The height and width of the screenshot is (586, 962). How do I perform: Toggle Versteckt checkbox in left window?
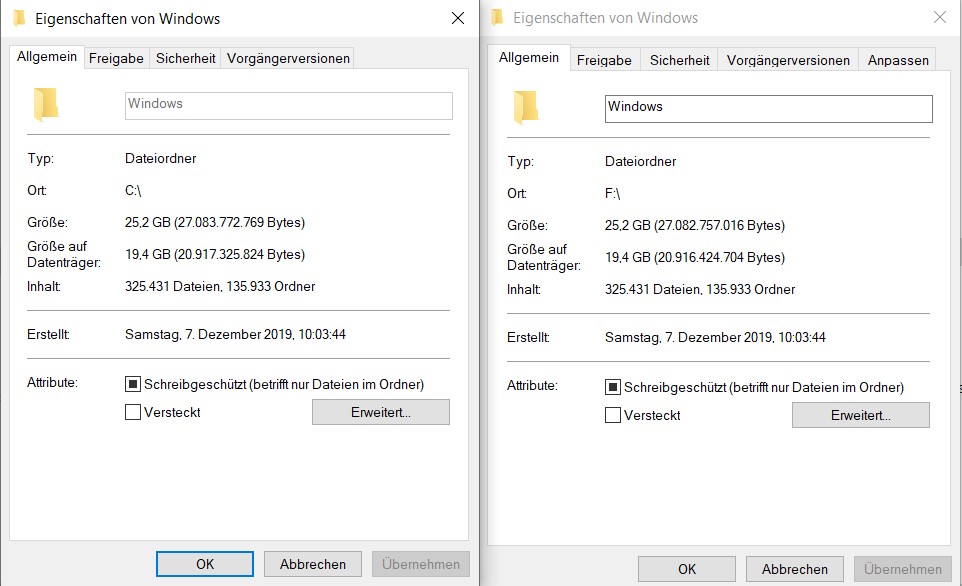coord(133,412)
